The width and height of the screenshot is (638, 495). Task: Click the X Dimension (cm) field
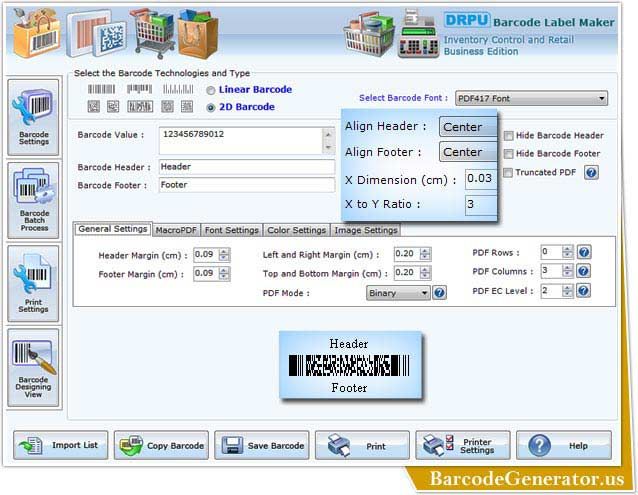pyautogui.click(x=481, y=179)
